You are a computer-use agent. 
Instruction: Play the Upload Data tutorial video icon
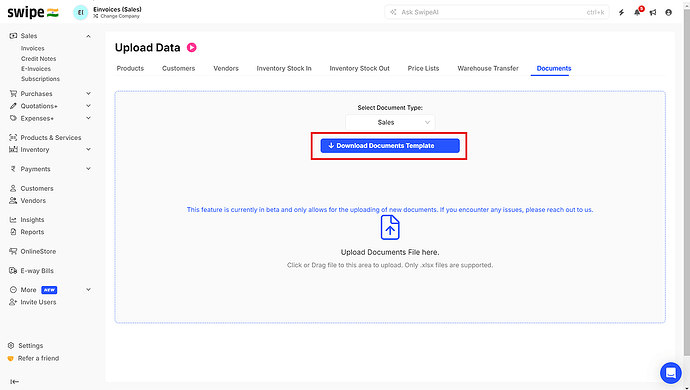coord(191,48)
